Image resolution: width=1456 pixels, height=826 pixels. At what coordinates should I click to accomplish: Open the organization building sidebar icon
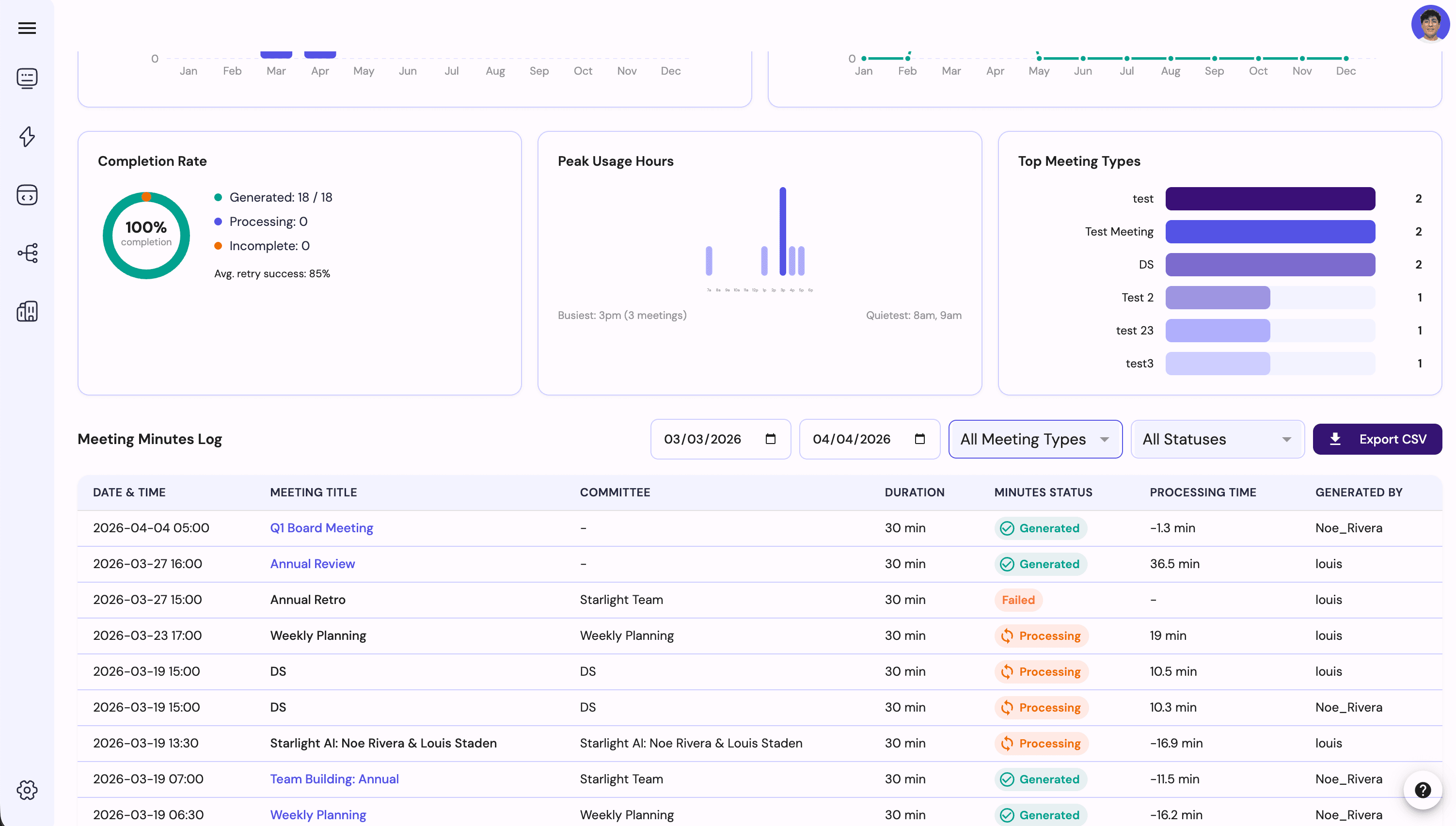27,311
